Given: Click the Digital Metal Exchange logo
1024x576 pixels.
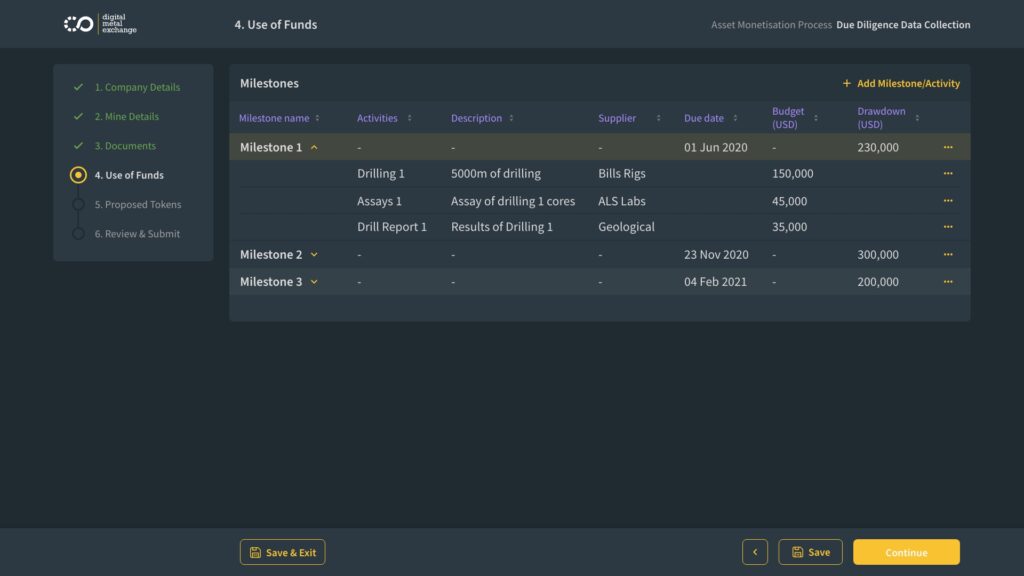Looking at the screenshot, I should click(100, 24).
